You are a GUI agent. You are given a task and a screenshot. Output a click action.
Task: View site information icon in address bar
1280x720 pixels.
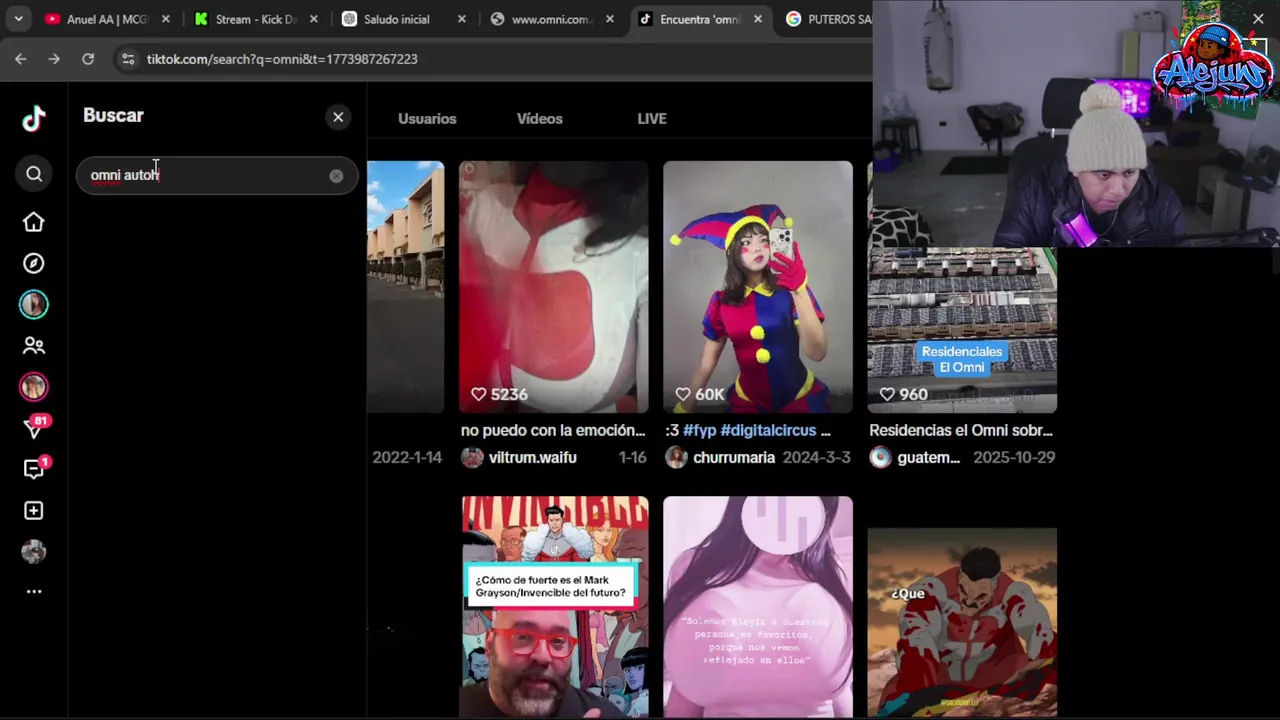127,59
